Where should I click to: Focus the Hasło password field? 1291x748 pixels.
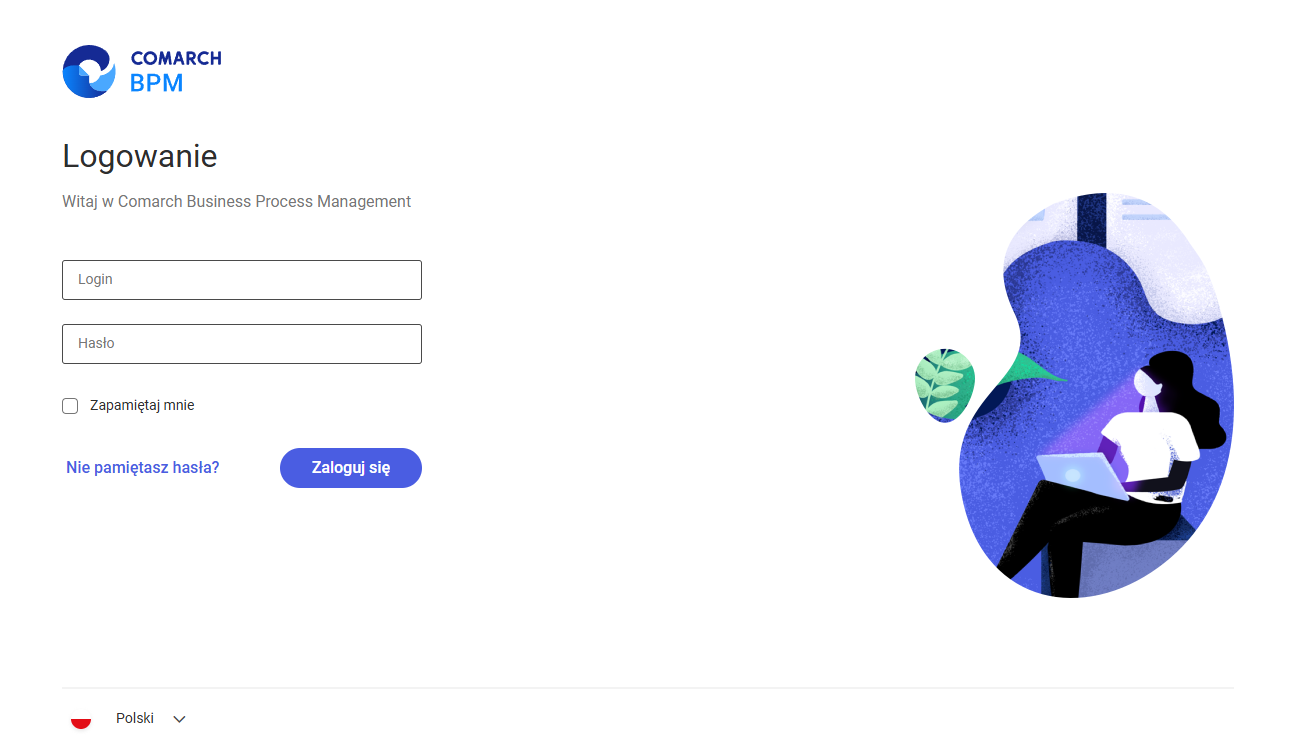(x=242, y=344)
